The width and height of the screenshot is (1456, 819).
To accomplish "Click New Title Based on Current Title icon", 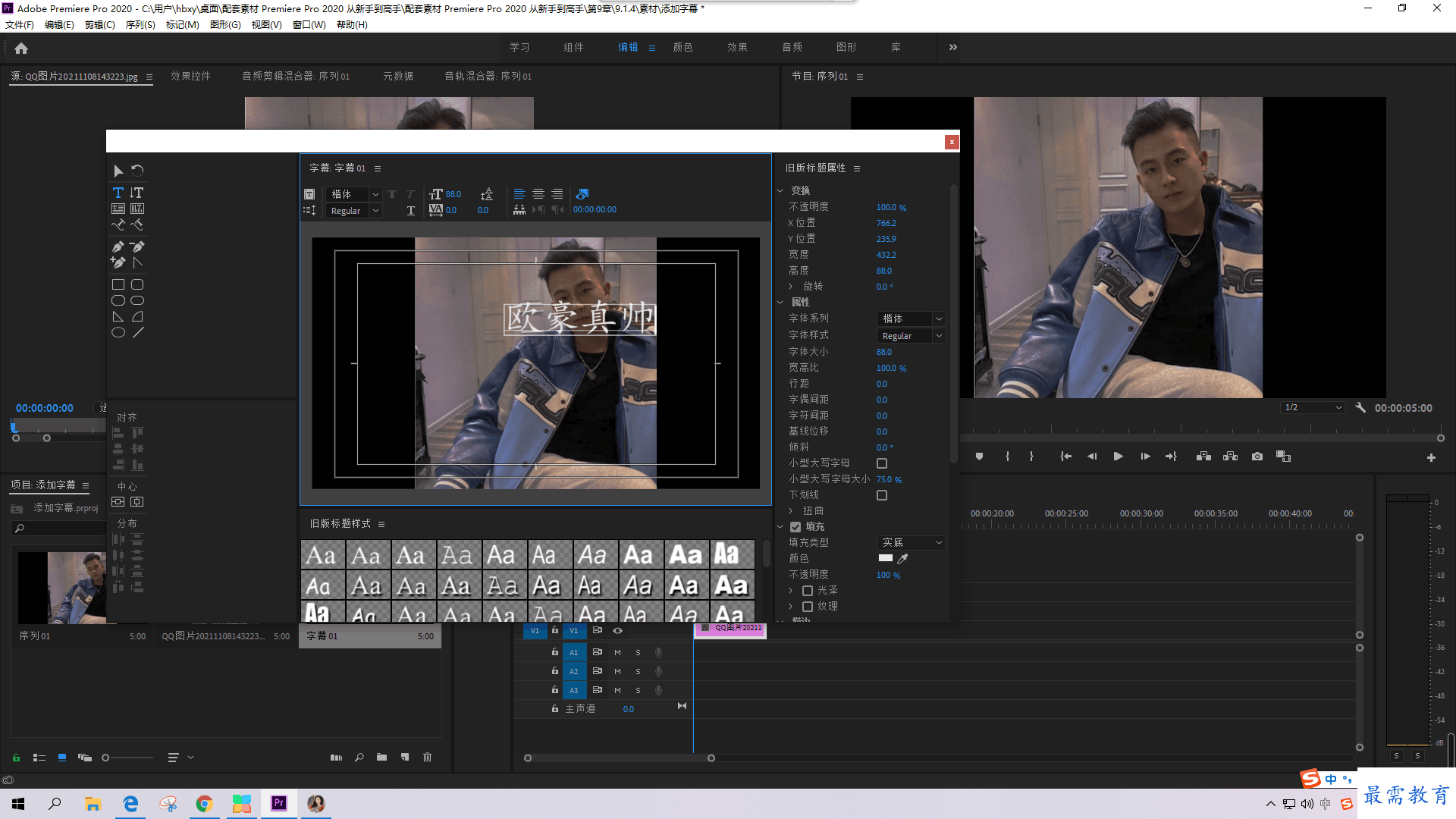I will 309,194.
